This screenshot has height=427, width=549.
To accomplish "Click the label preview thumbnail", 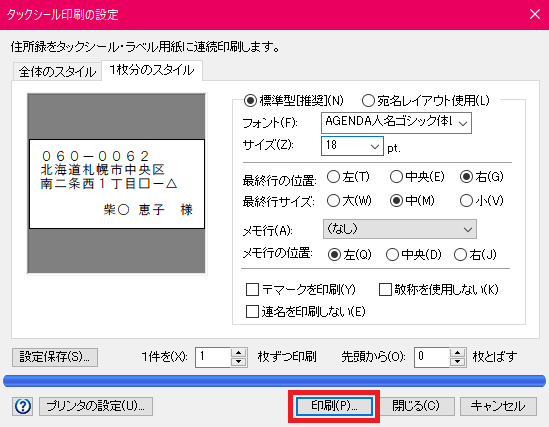I will tap(117, 184).
